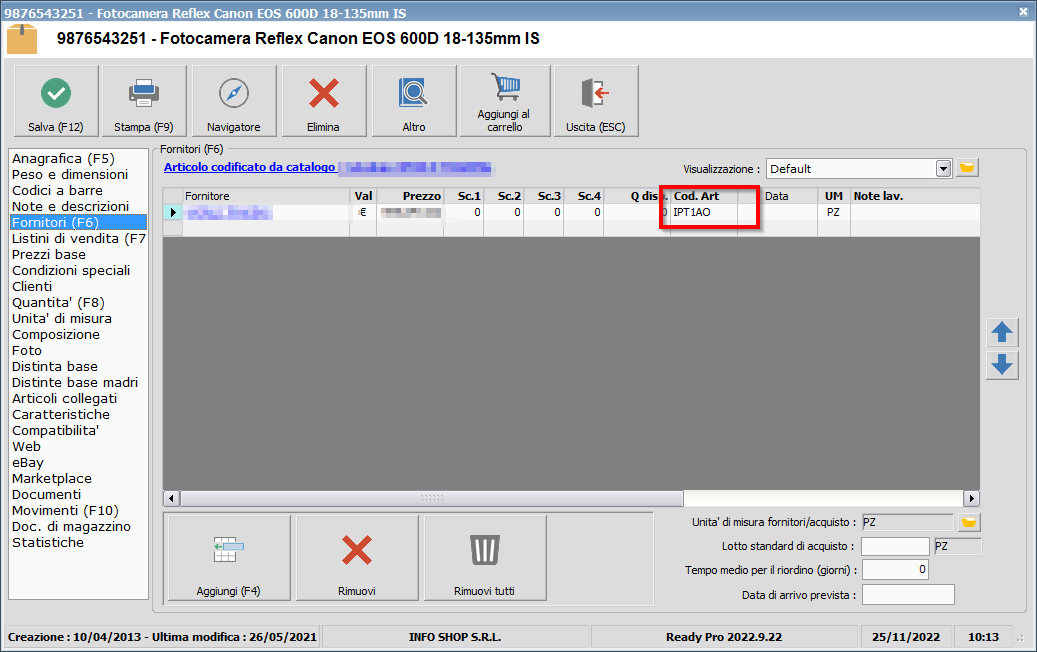Screen dimensions: 1037x652
Task: Switch to Prezzi base
Action: coord(49,255)
